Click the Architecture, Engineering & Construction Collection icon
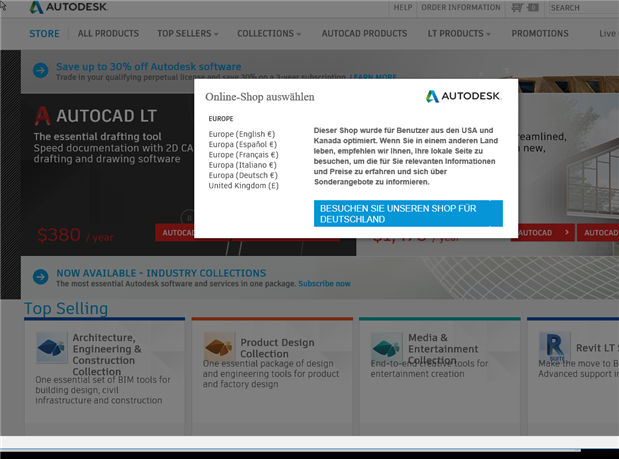Image resolution: width=619 pixels, height=459 pixels. click(51, 347)
